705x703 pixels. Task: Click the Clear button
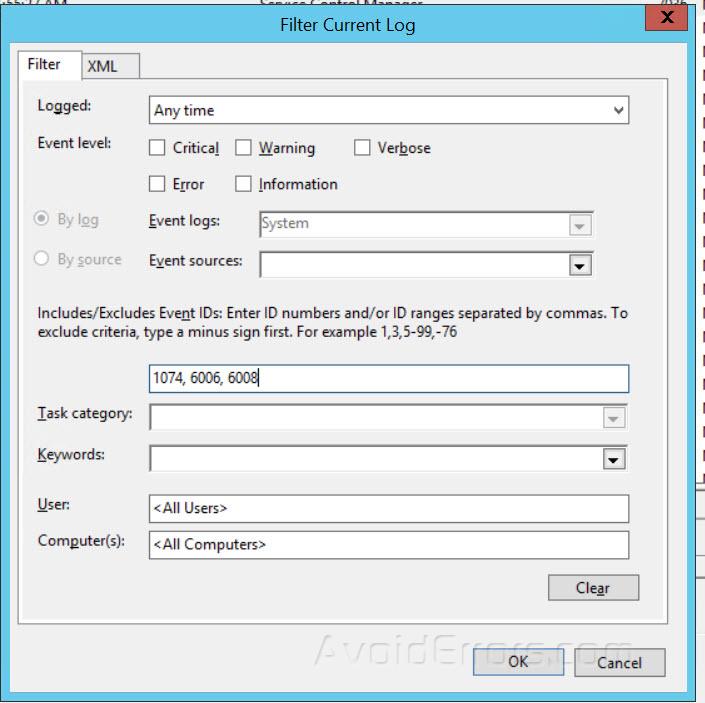pos(593,587)
